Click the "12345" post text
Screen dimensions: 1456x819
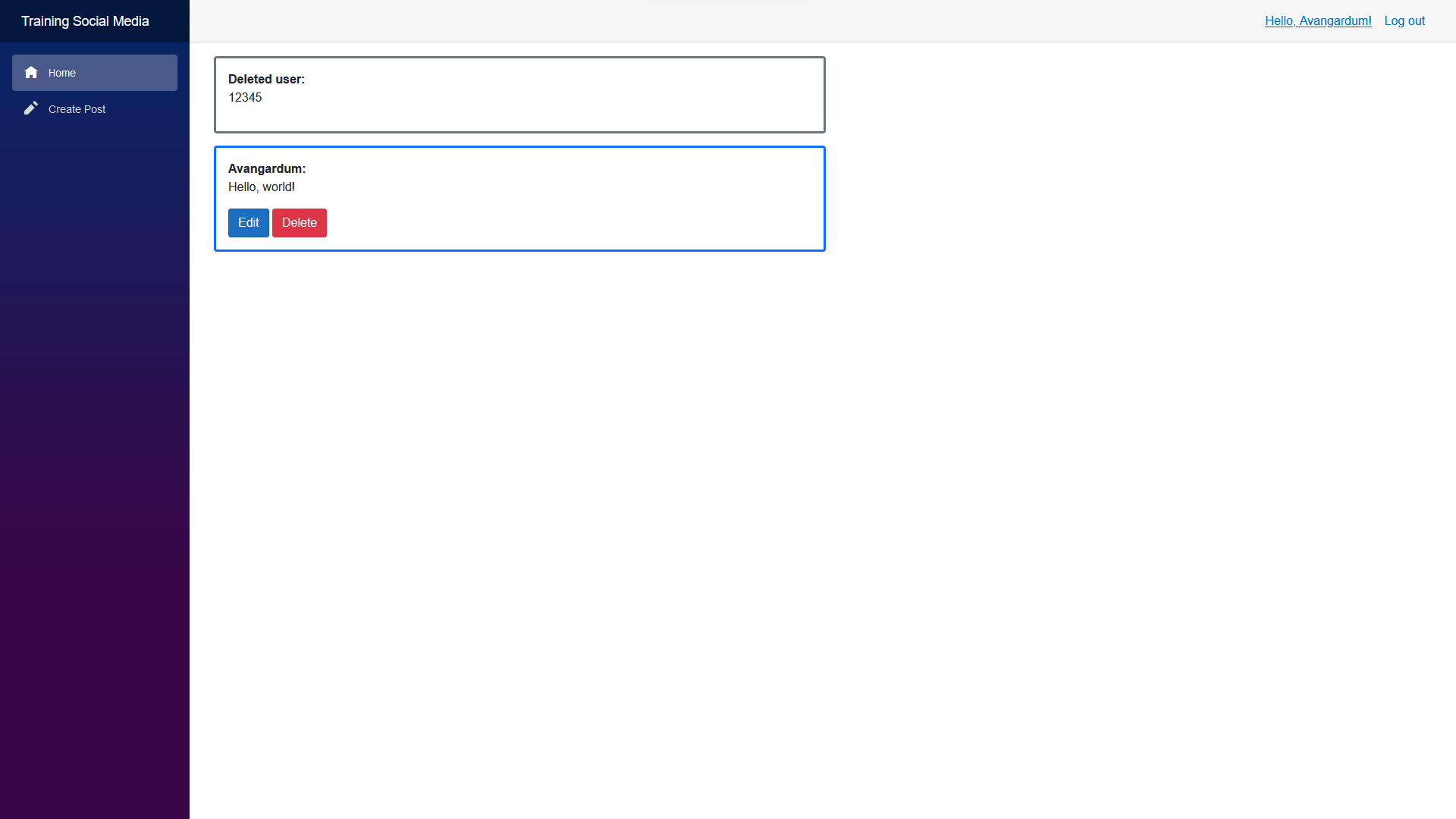tap(245, 97)
